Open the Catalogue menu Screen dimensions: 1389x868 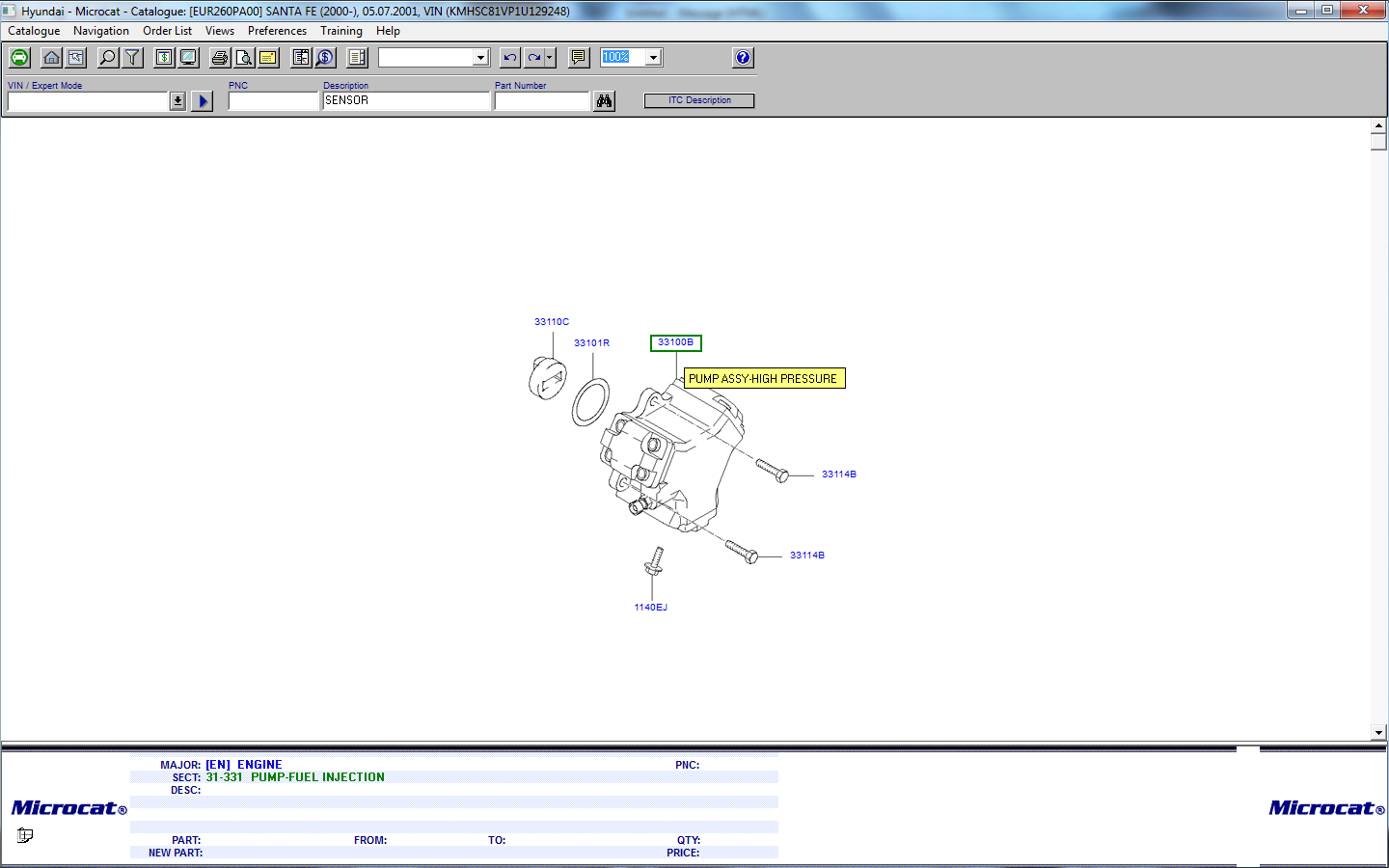(x=34, y=31)
